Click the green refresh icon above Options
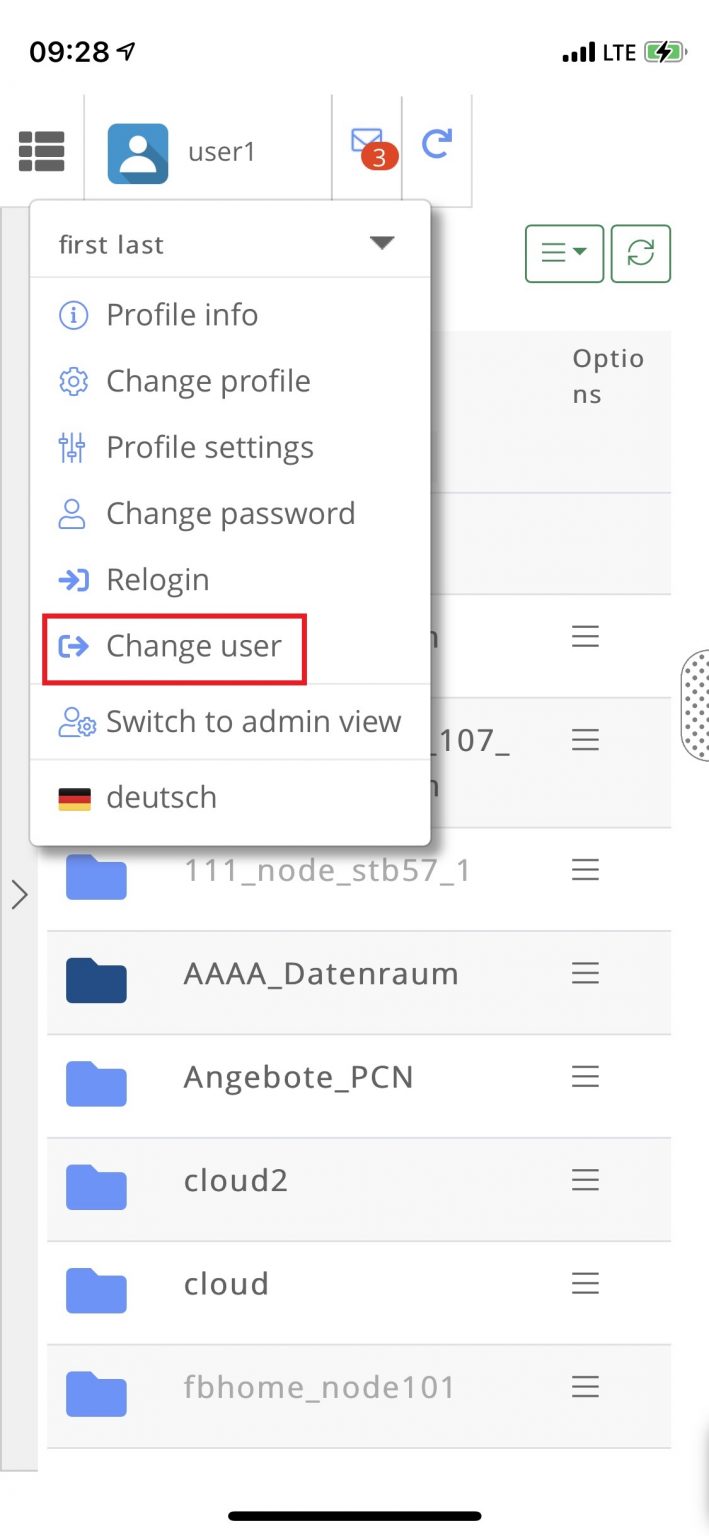Screen dimensions: 709x1536 click(x=640, y=254)
